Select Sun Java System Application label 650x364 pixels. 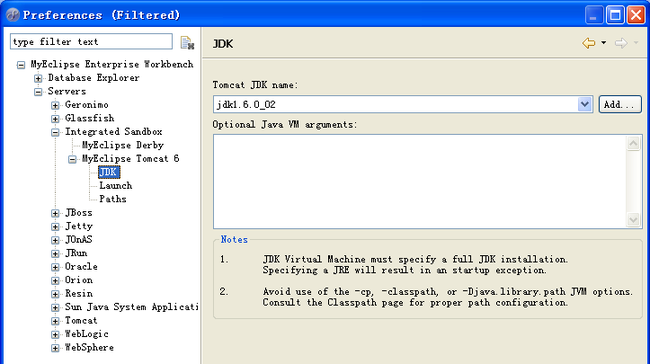[x=131, y=307]
